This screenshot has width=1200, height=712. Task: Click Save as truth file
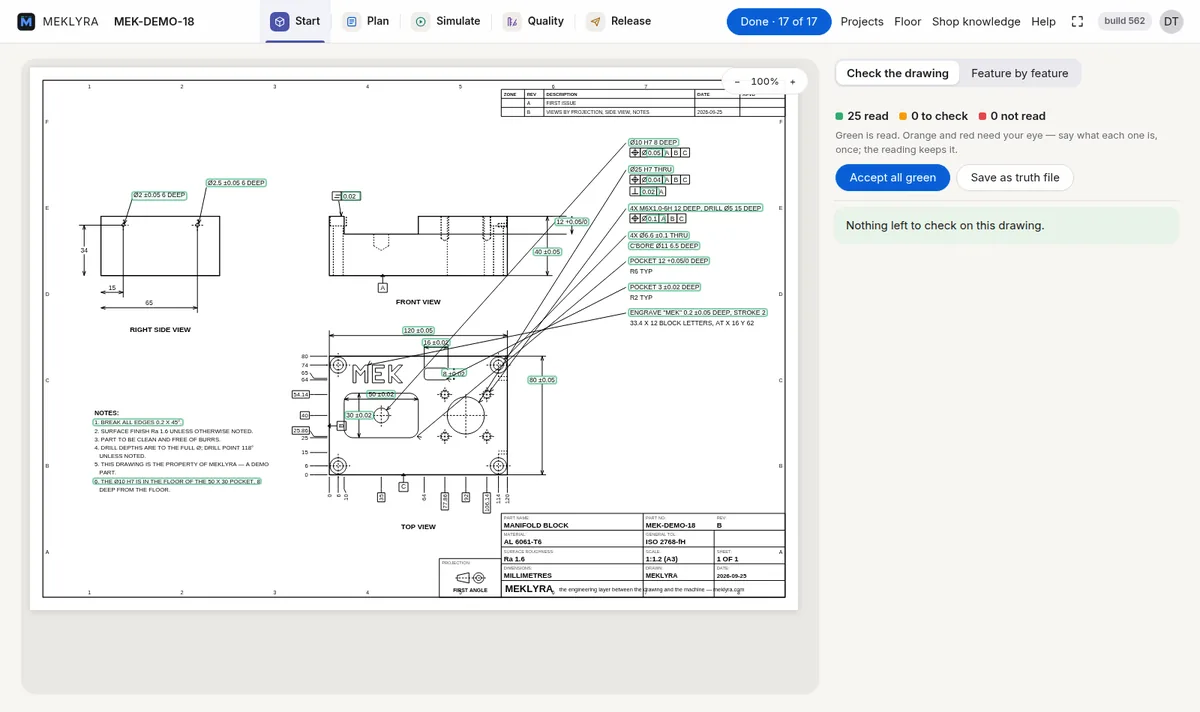coord(1015,177)
